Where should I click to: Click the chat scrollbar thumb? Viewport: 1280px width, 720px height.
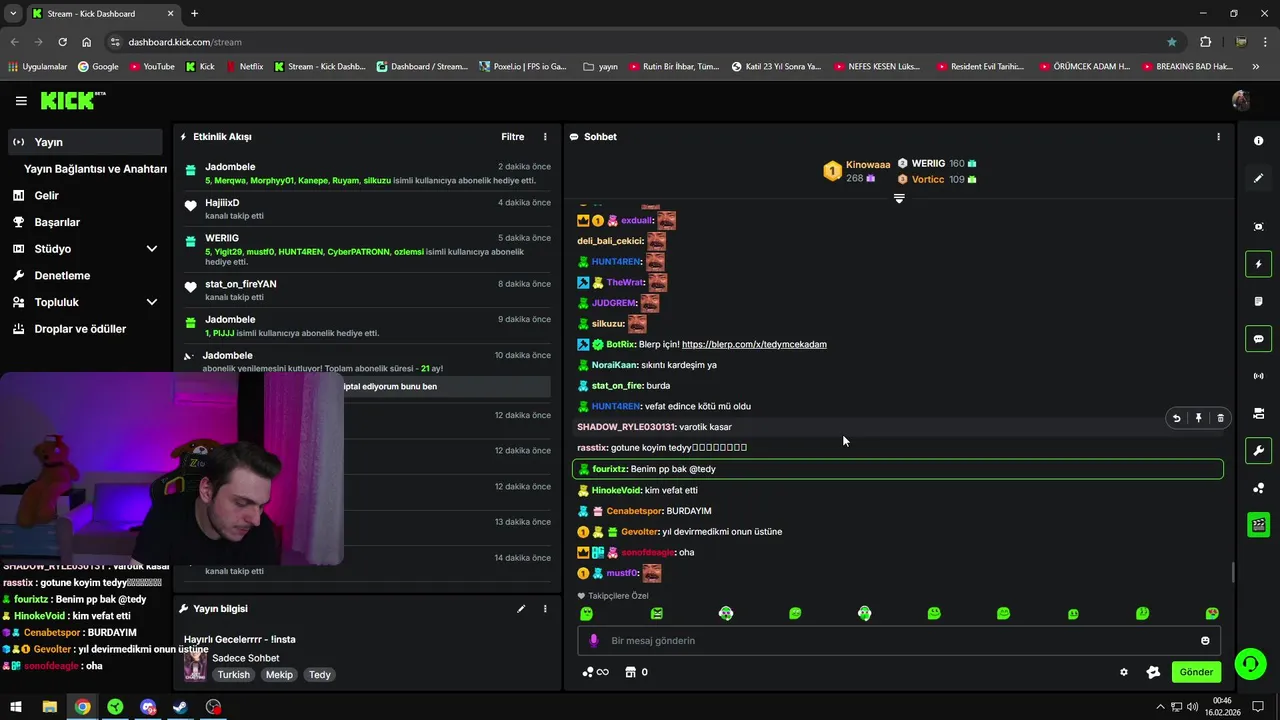click(x=1232, y=573)
